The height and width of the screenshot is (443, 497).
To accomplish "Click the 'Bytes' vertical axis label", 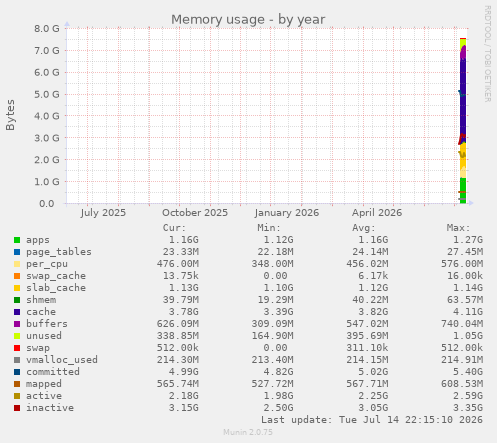I will 10,115.
